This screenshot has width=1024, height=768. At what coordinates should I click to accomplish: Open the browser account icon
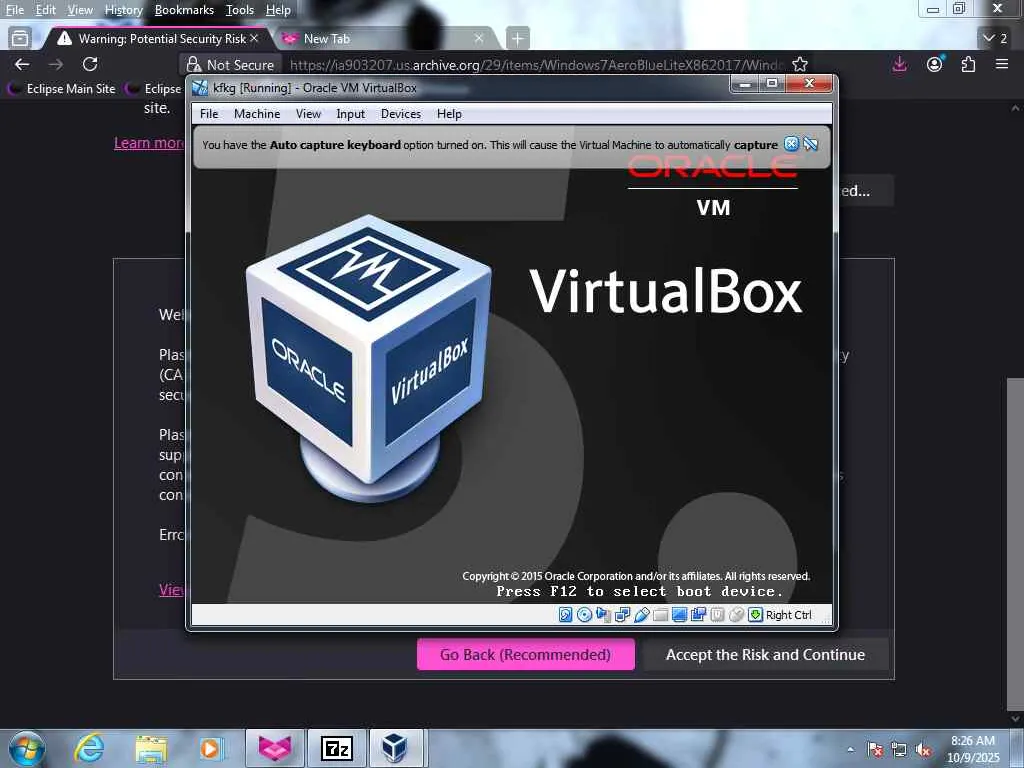(x=935, y=64)
